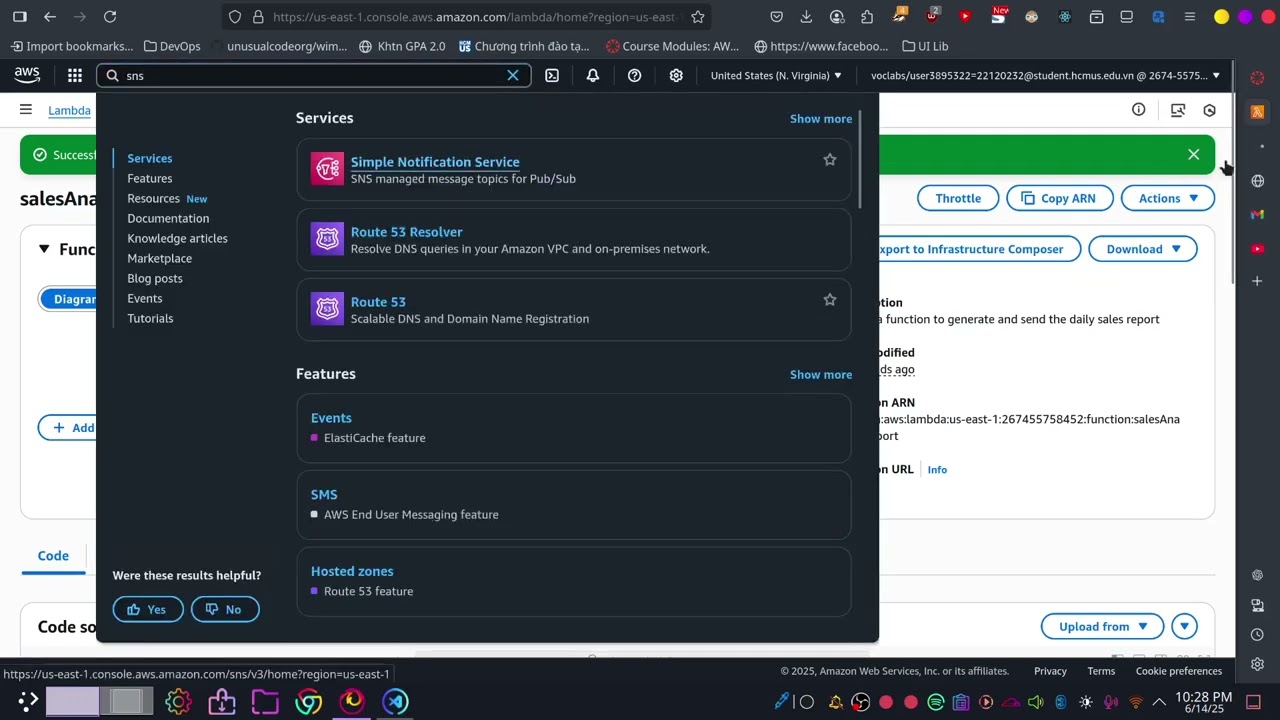Screen dimensions: 1280x720
Task: Open Visual Studio Code from the taskbar
Action: click(395, 701)
